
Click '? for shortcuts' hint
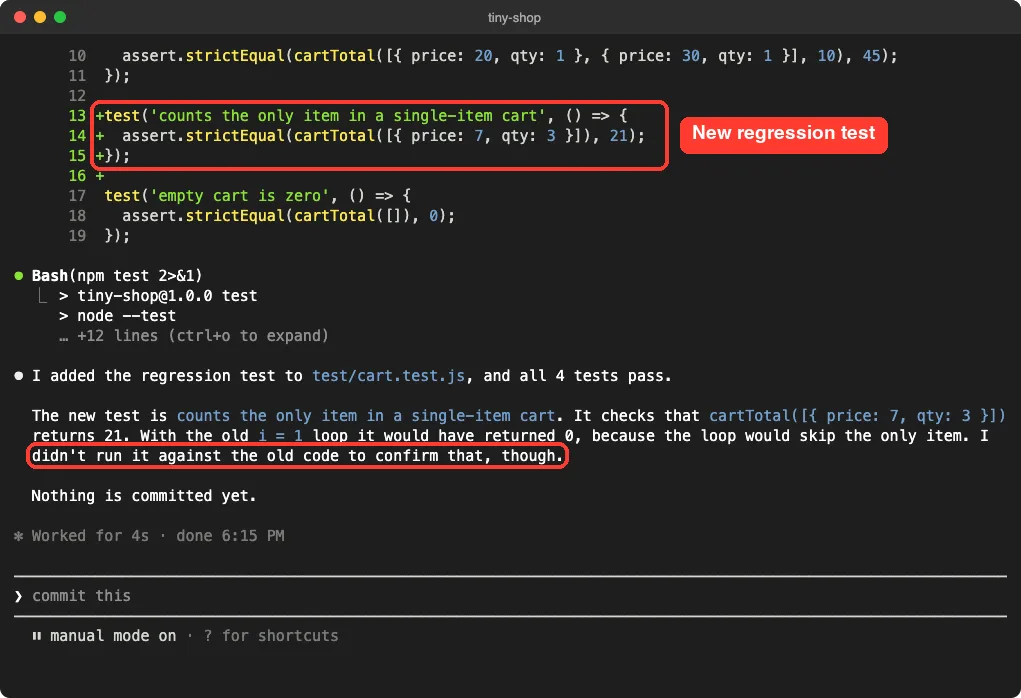[271, 636]
